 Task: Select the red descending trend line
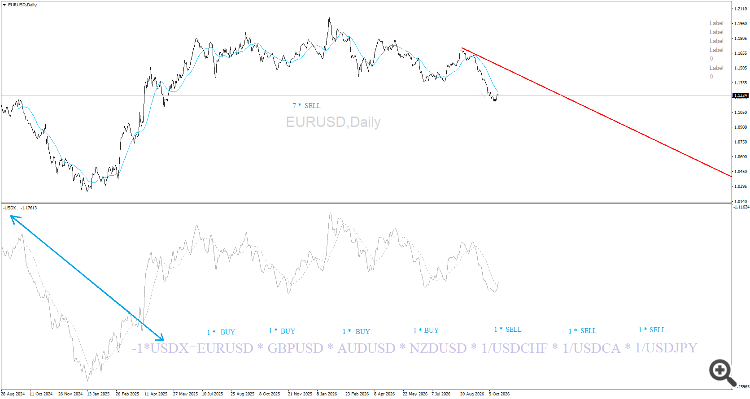pyautogui.click(x=596, y=112)
